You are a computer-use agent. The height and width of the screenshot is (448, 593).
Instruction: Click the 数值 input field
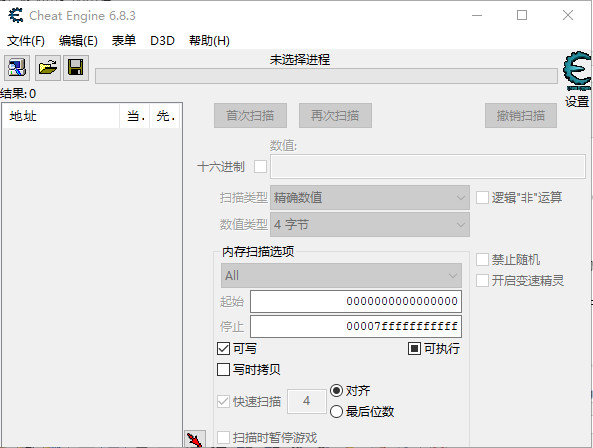click(x=428, y=166)
